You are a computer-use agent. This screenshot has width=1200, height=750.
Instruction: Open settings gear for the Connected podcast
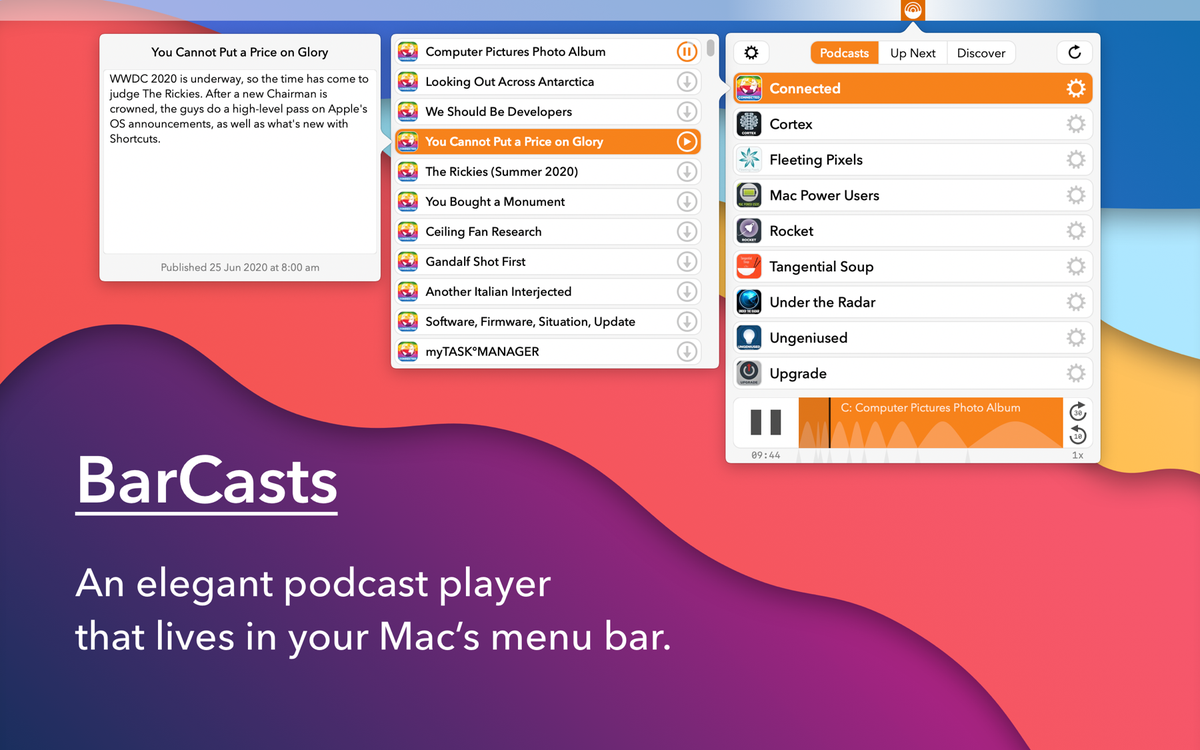click(1076, 89)
